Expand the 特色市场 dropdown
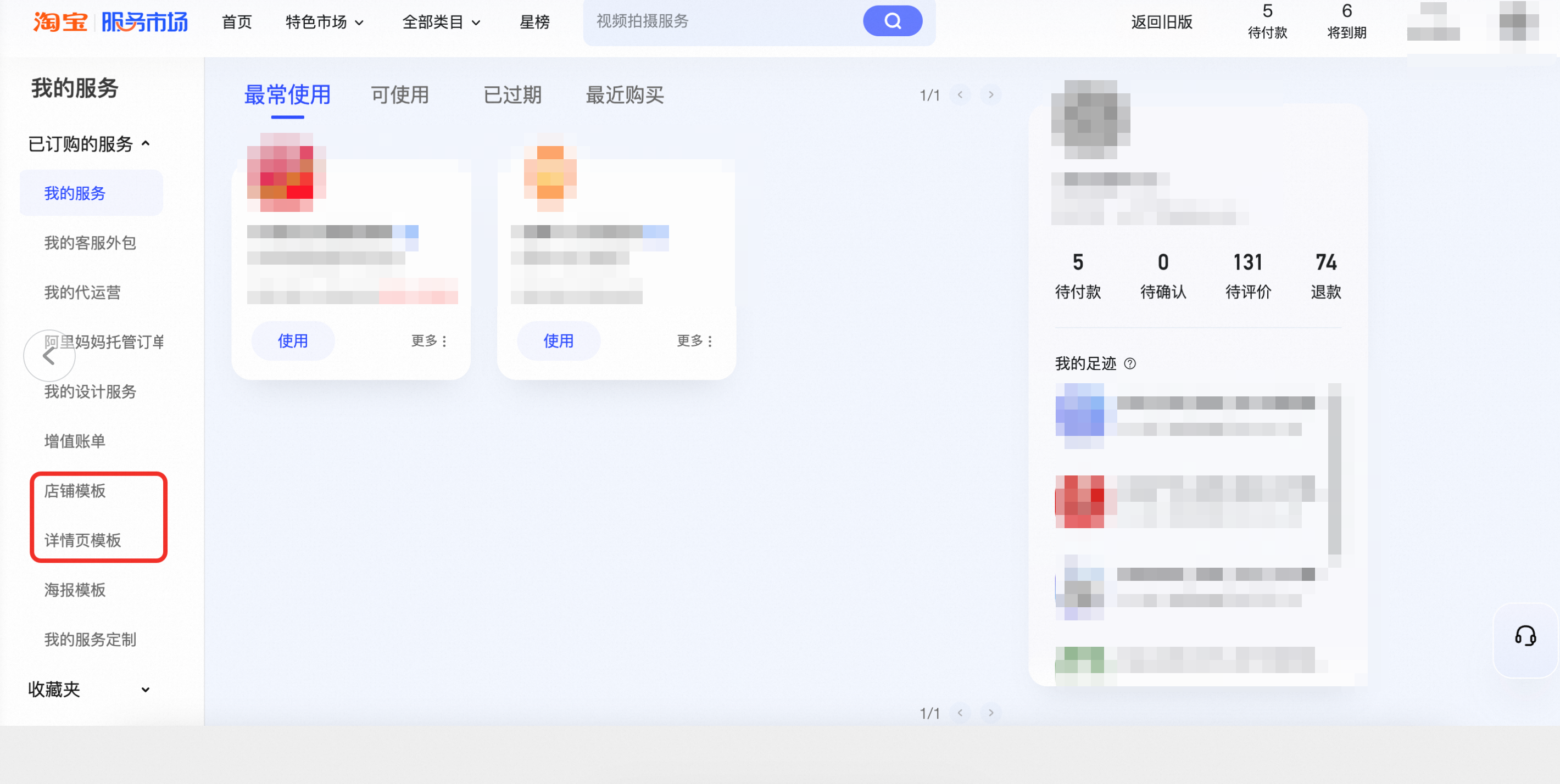The height and width of the screenshot is (784, 1560). [x=325, y=23]
